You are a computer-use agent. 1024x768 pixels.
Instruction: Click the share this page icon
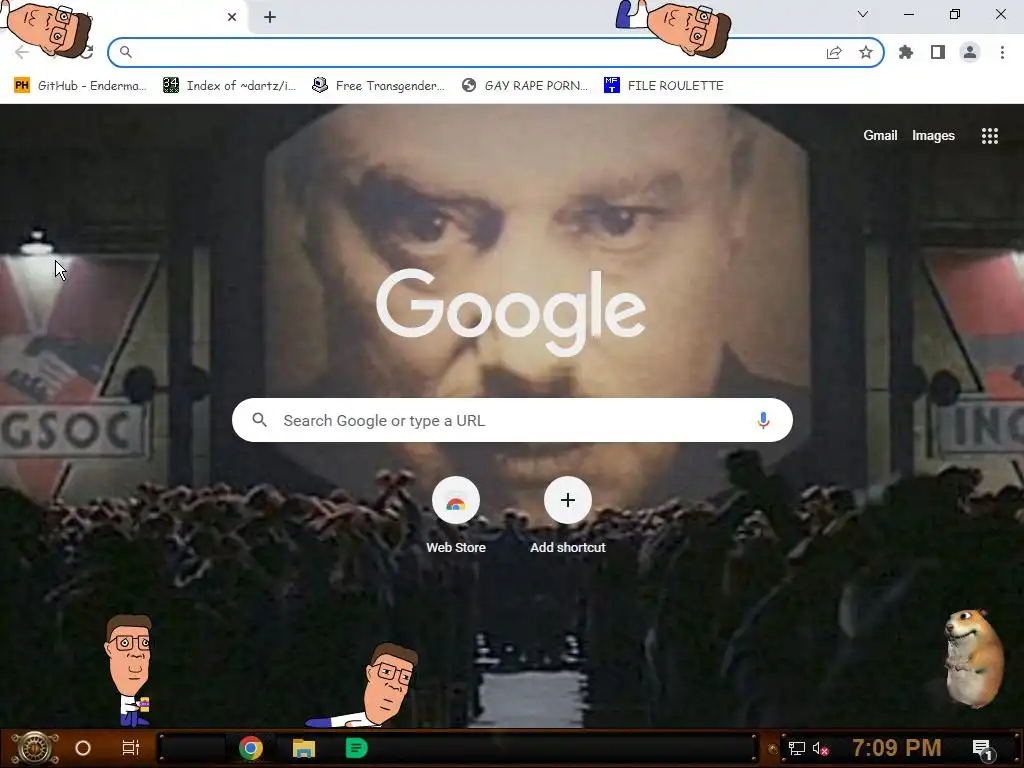tap(834, 52)
